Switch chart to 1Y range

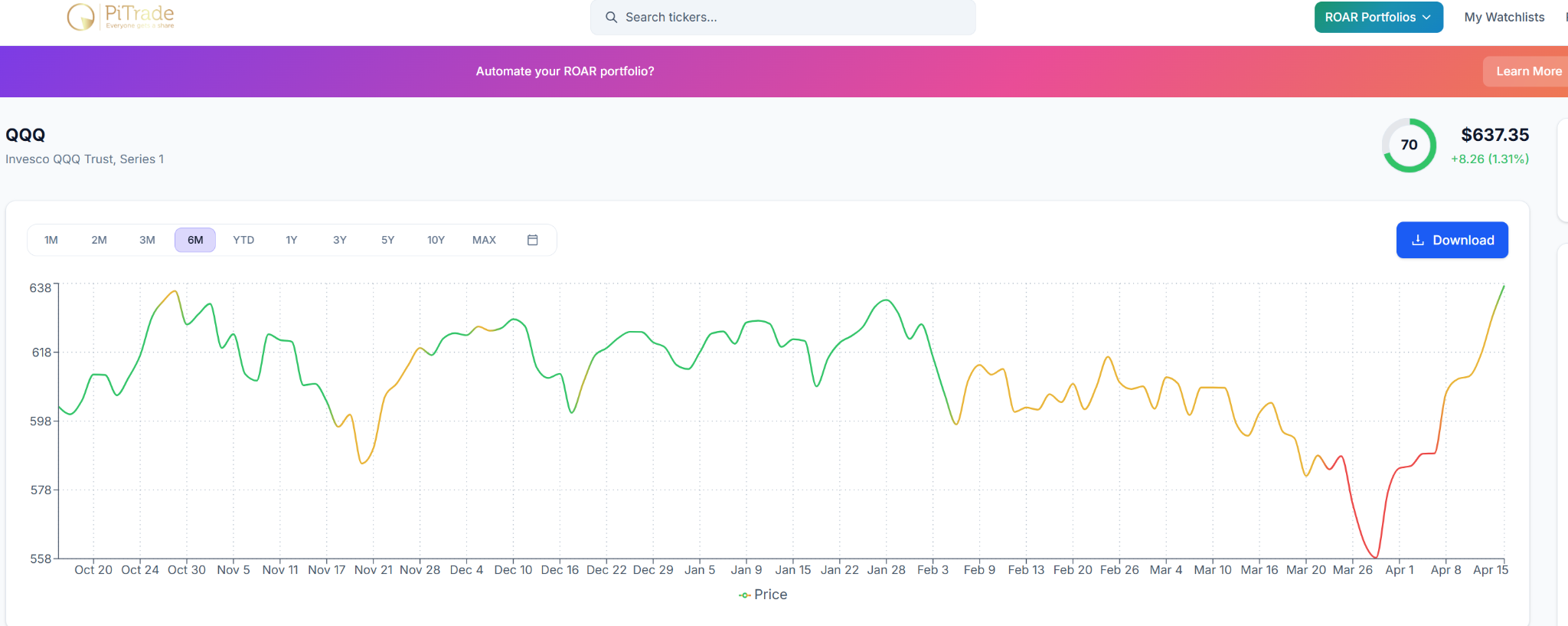click(x=292, y=240)
